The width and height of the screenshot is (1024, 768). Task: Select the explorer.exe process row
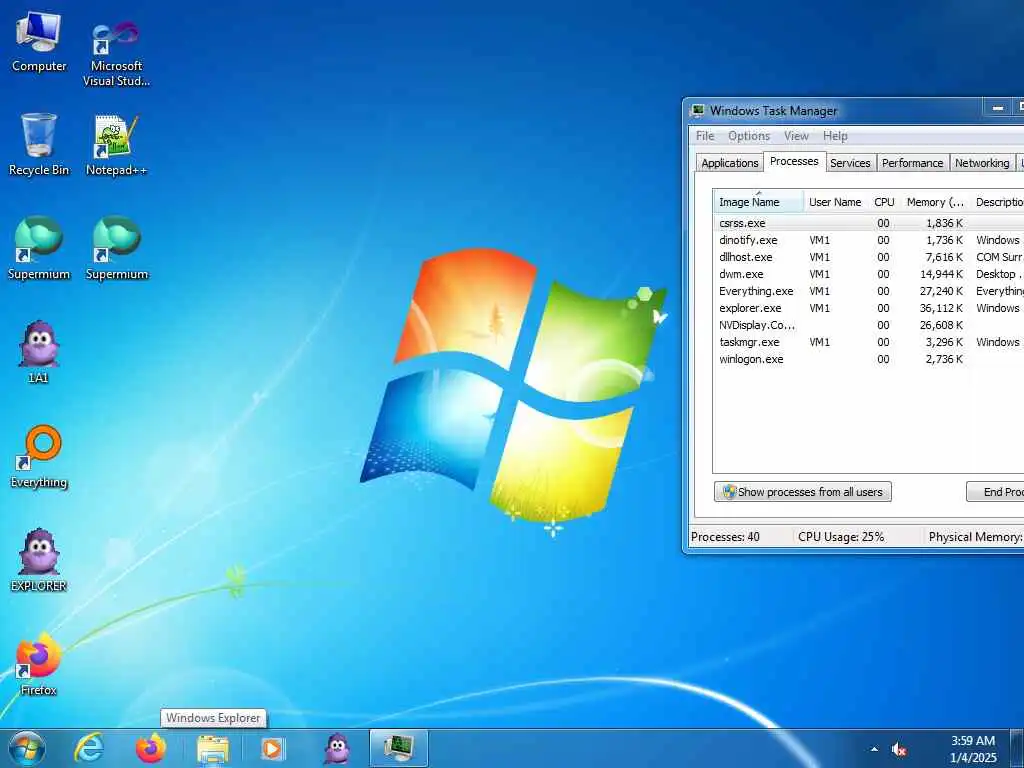pyautogui.click(x=869, y=308)
